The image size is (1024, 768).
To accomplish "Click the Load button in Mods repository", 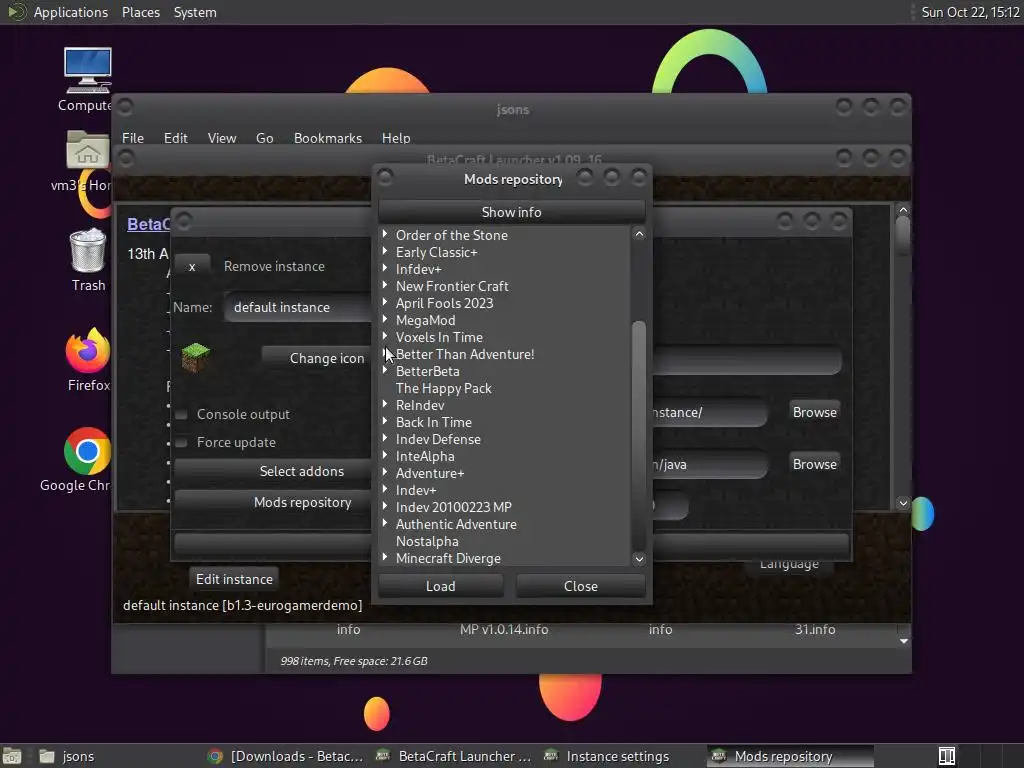I will [441, 586].
